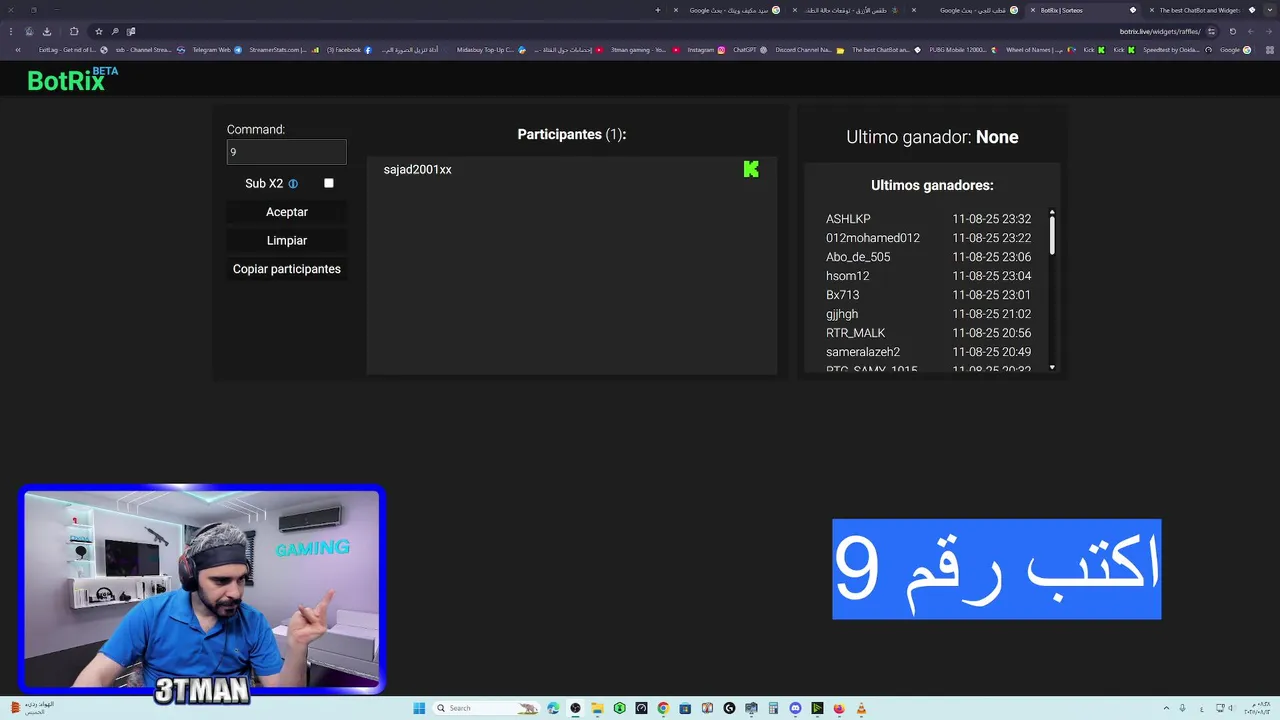Open the StreamerStats.com bookmark
This screenshot has width=1280, height=720.
pos(284,50)
